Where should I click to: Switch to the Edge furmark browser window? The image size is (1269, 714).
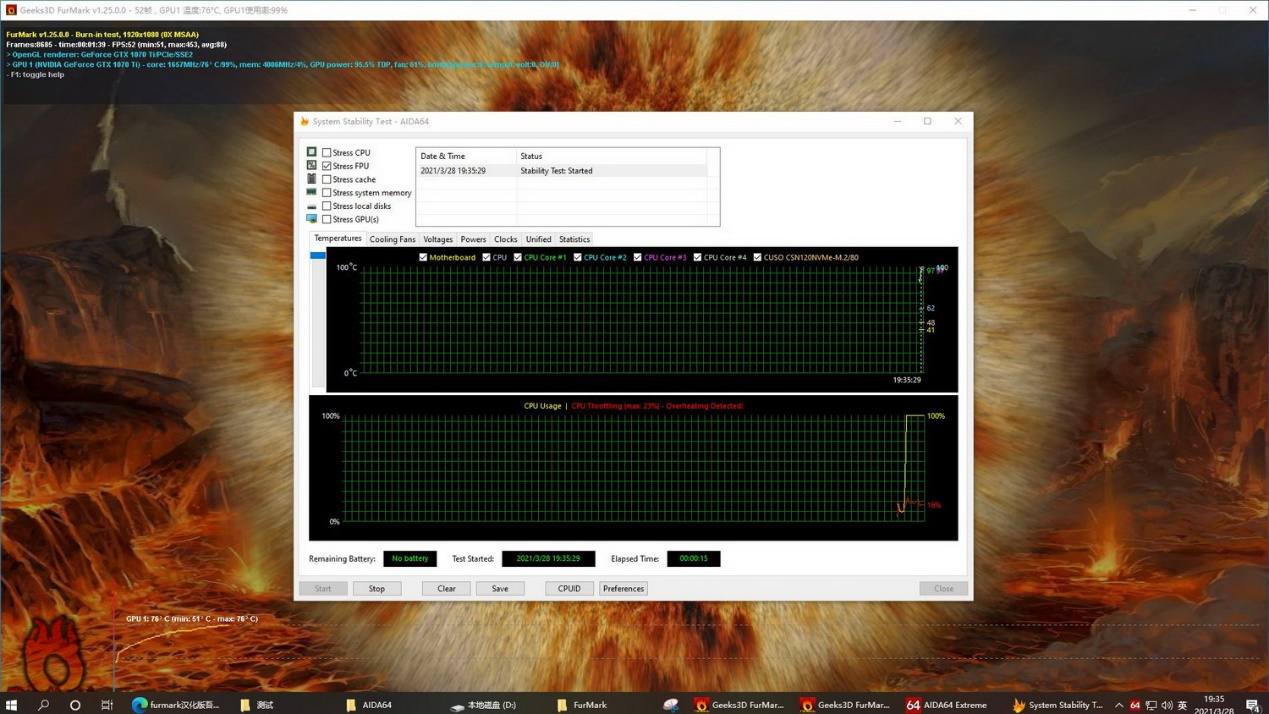click(176, 705)
